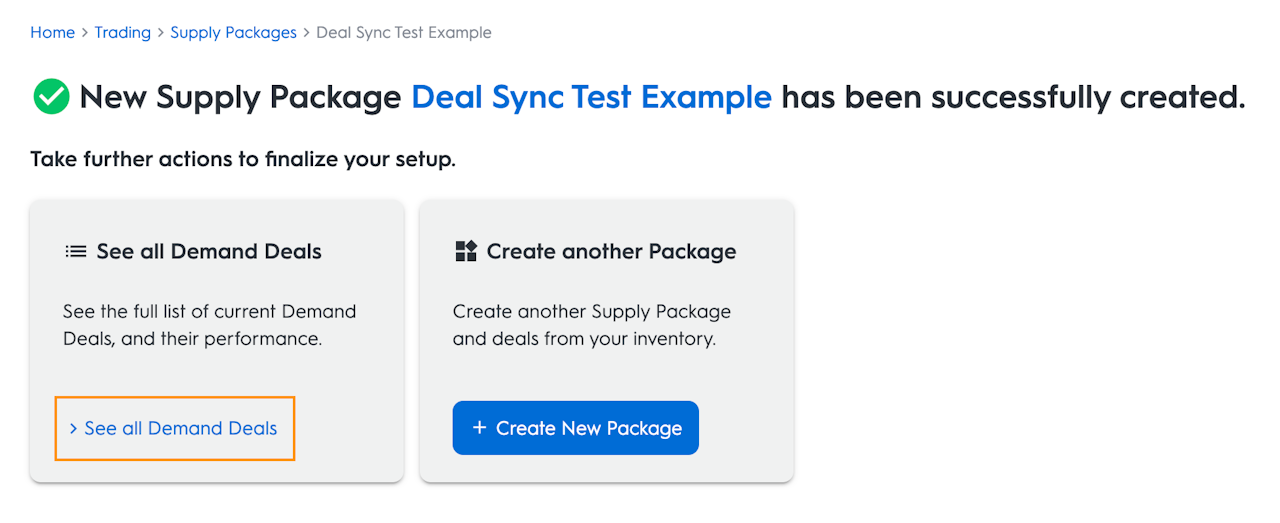Screen dimensions: 1280x523
Task: Navigate to Trading via the breadcrumb
Action: (122, 33)
